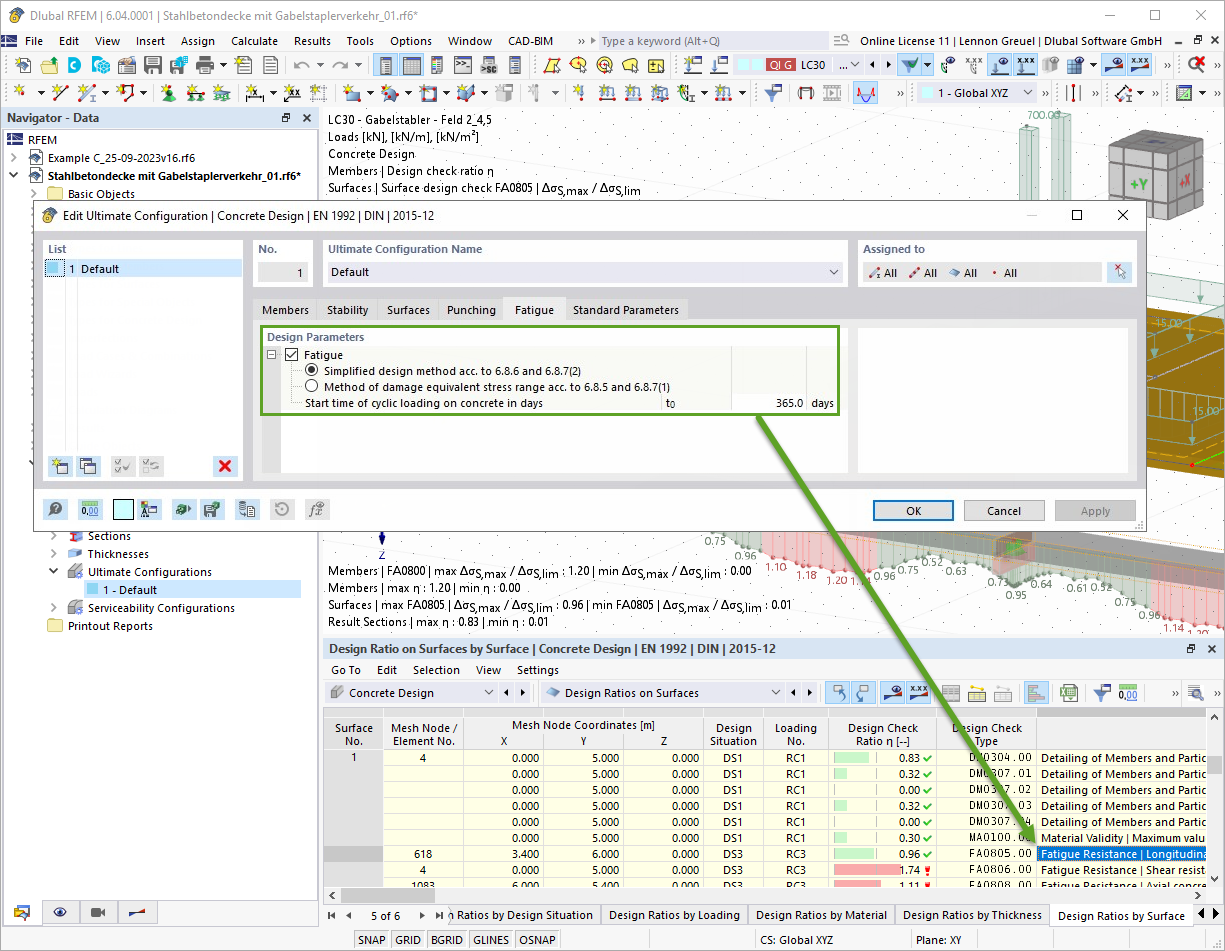Viewport: 1225px width, 951px height.
Task: Click the Navigator Views camera tab icon
Action: [98, 912]
